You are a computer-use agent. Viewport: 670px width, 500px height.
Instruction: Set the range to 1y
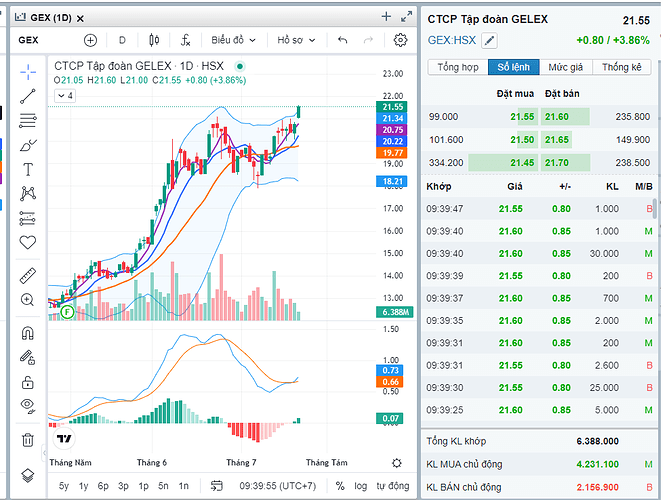pyautogui.click(x=83, y=486)
